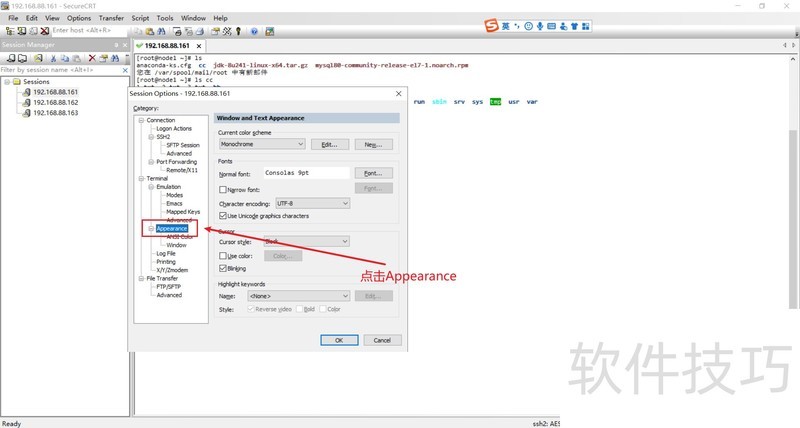Collapse File Transfer tree node
This screenshot has height=428, width=800.
point(141,279)
